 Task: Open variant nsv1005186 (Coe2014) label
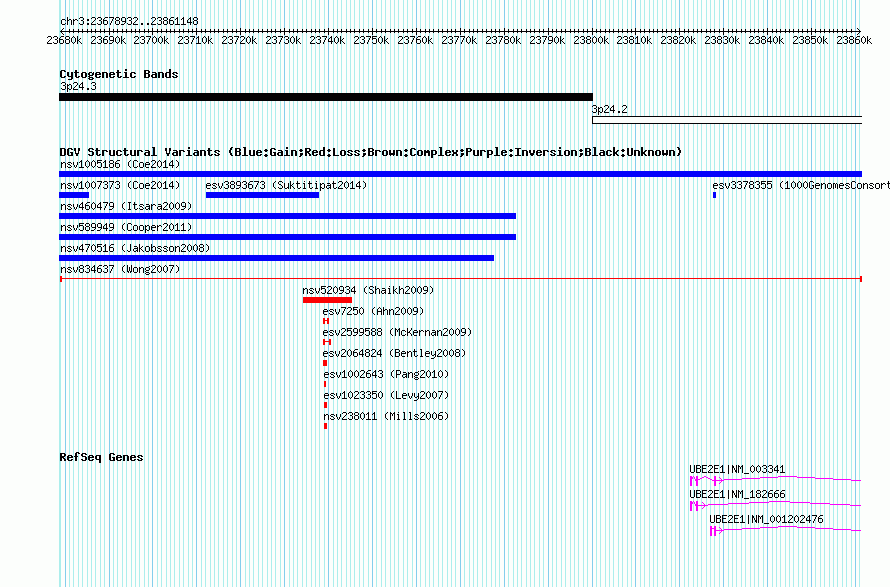tap(120, 165)
